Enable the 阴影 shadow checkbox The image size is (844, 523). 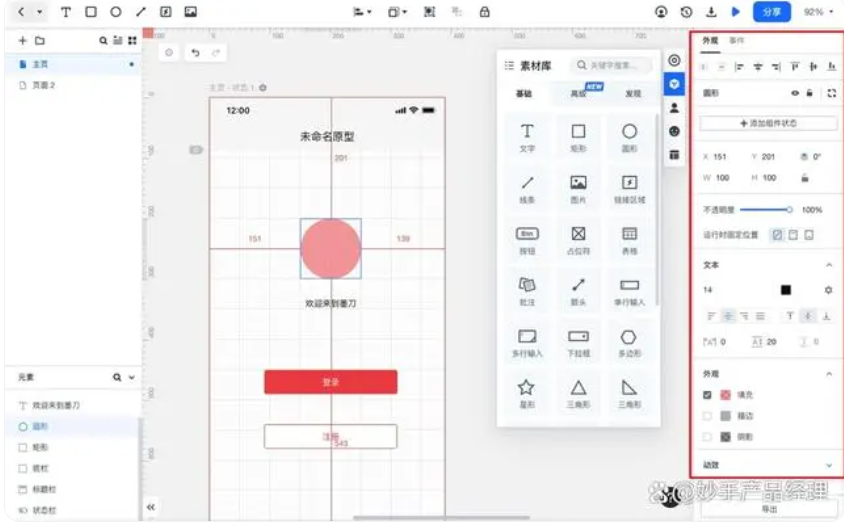tap(708, 437)
